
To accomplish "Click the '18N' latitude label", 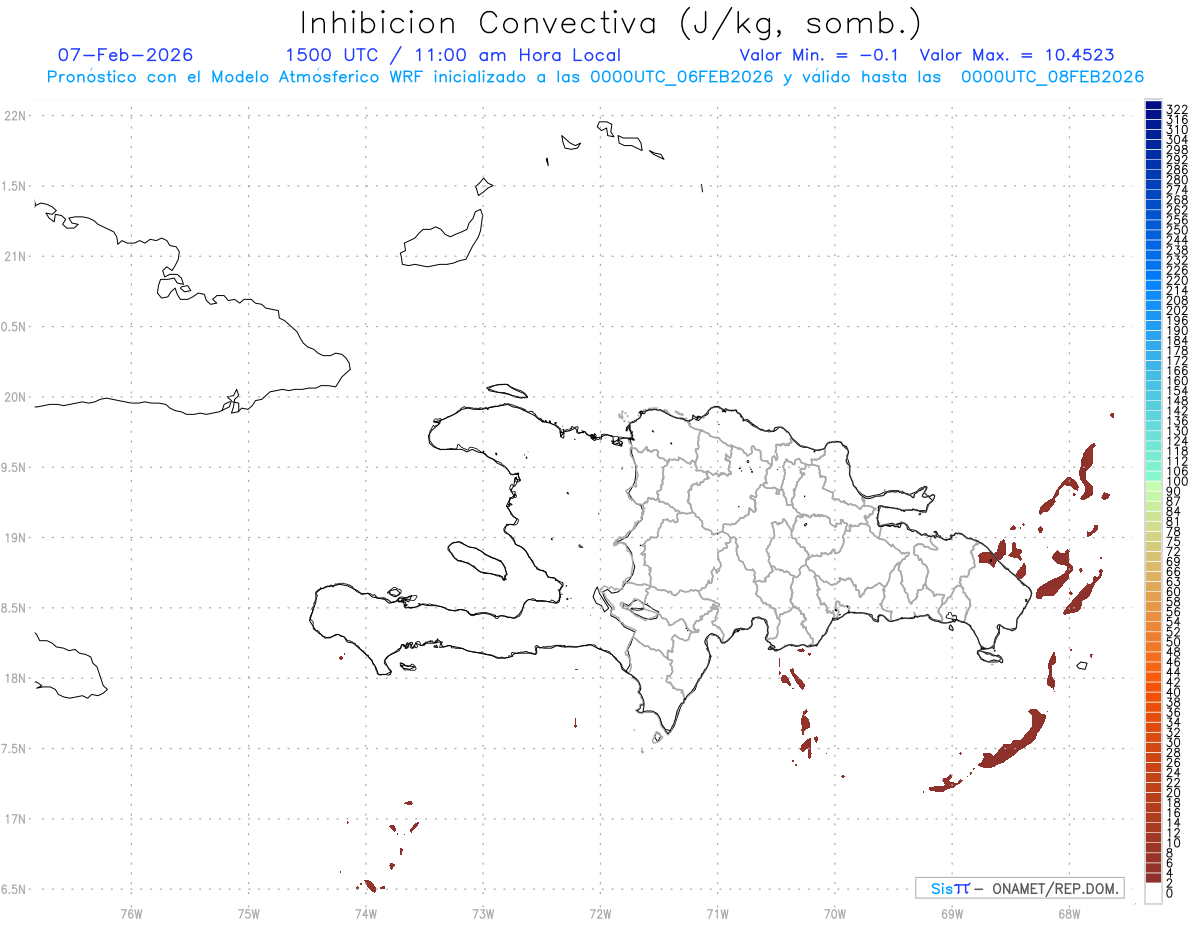I will coord(15,678).
